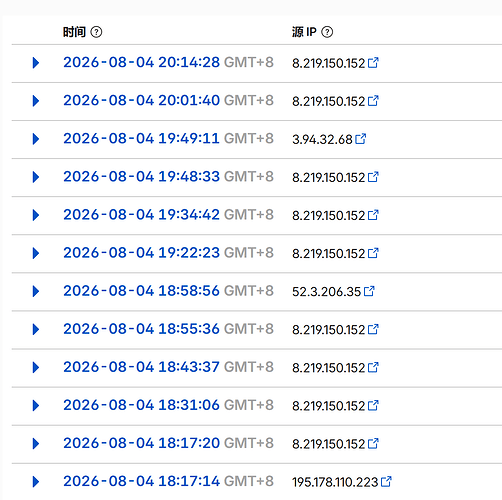Image resolution: width=502 pixels, height=500 pixels.
Task: Open external link icon for 18:31:06 row IP
Action: coord(373,405)
